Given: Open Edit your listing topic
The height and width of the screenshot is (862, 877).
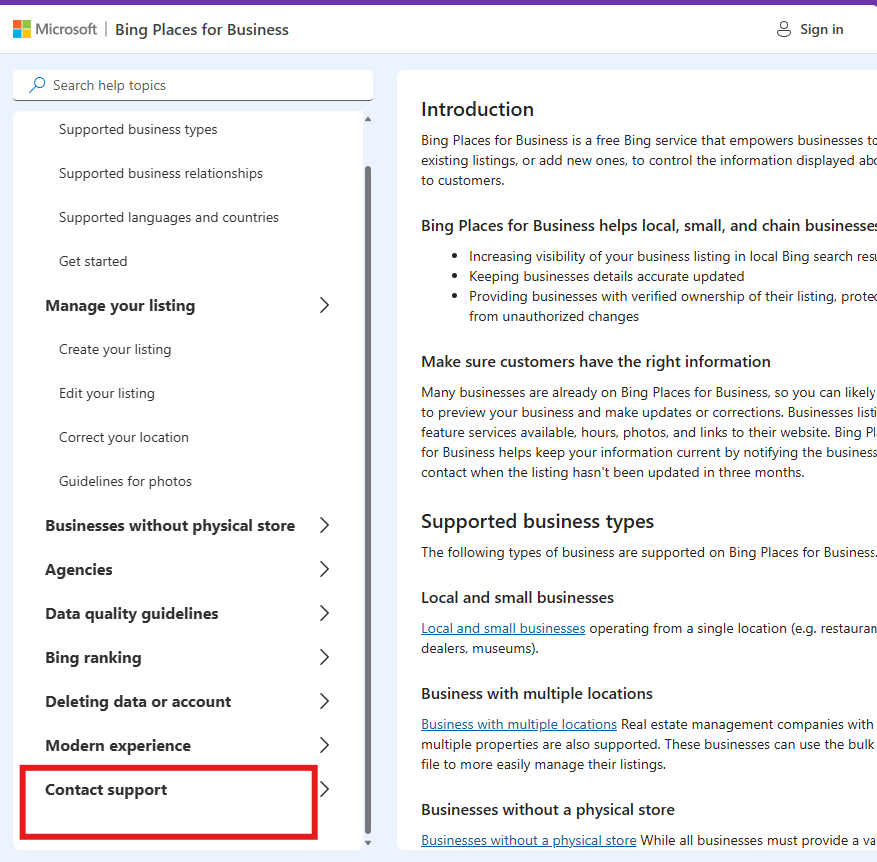Looking at the screenshot, I should 107,393.
